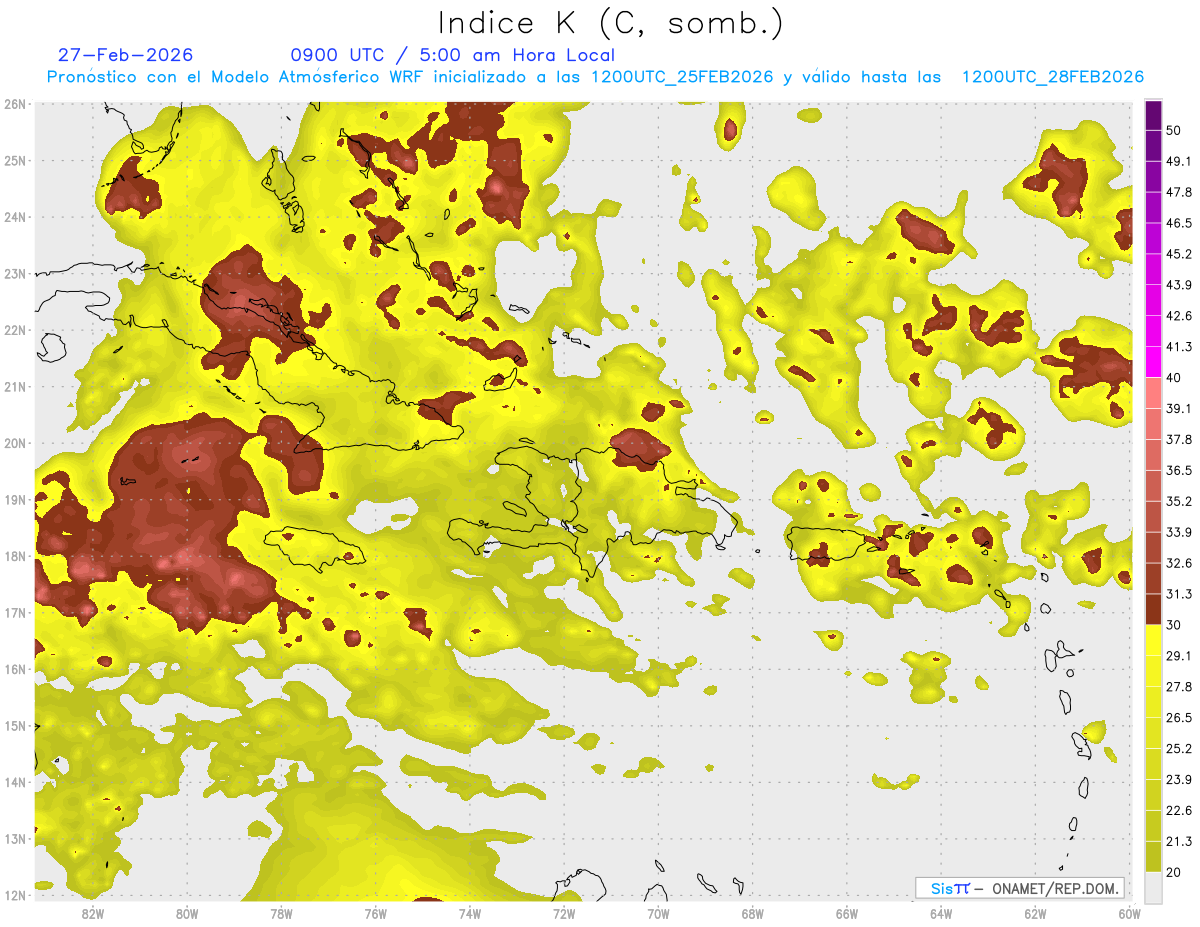
Task: Click the 21N latitude label
Action: 15,386
